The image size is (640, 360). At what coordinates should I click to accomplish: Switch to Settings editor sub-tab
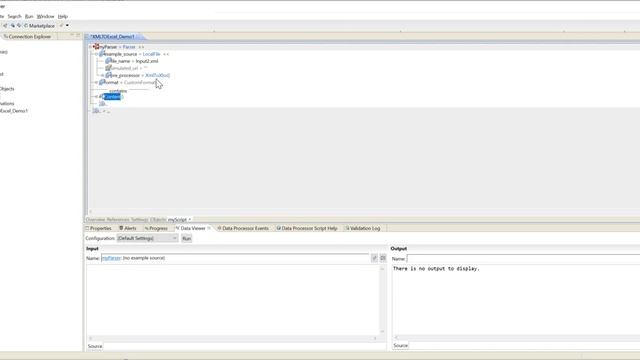pos(139,220)
